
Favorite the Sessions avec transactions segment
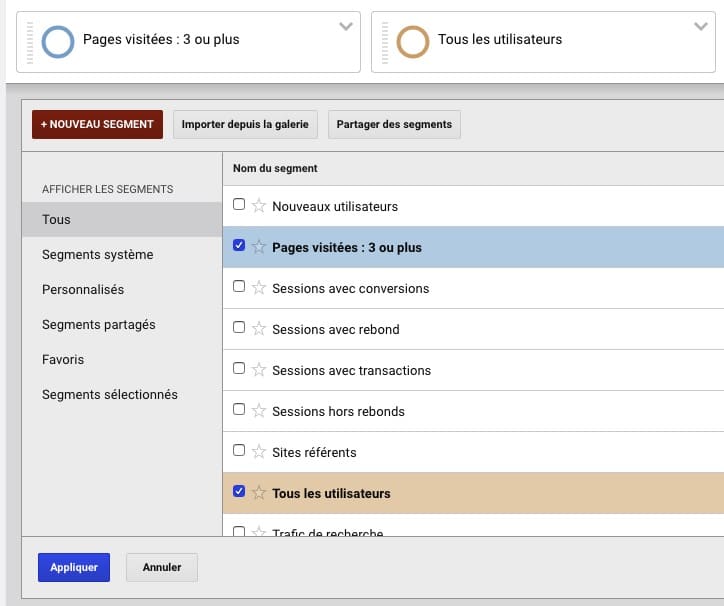pyautogui.click(x=259, y=370)
